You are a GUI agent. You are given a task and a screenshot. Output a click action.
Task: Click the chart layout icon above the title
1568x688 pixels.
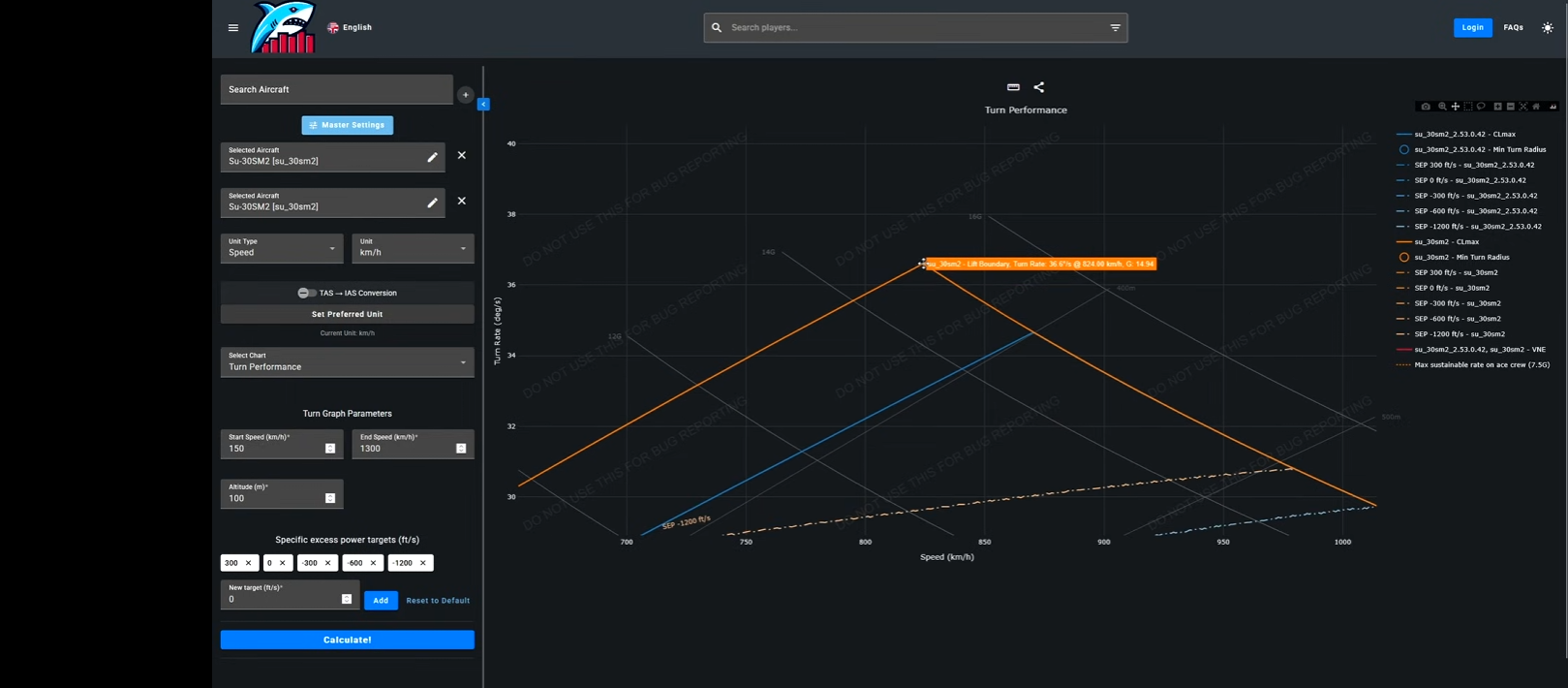[x=1013, y=87]
